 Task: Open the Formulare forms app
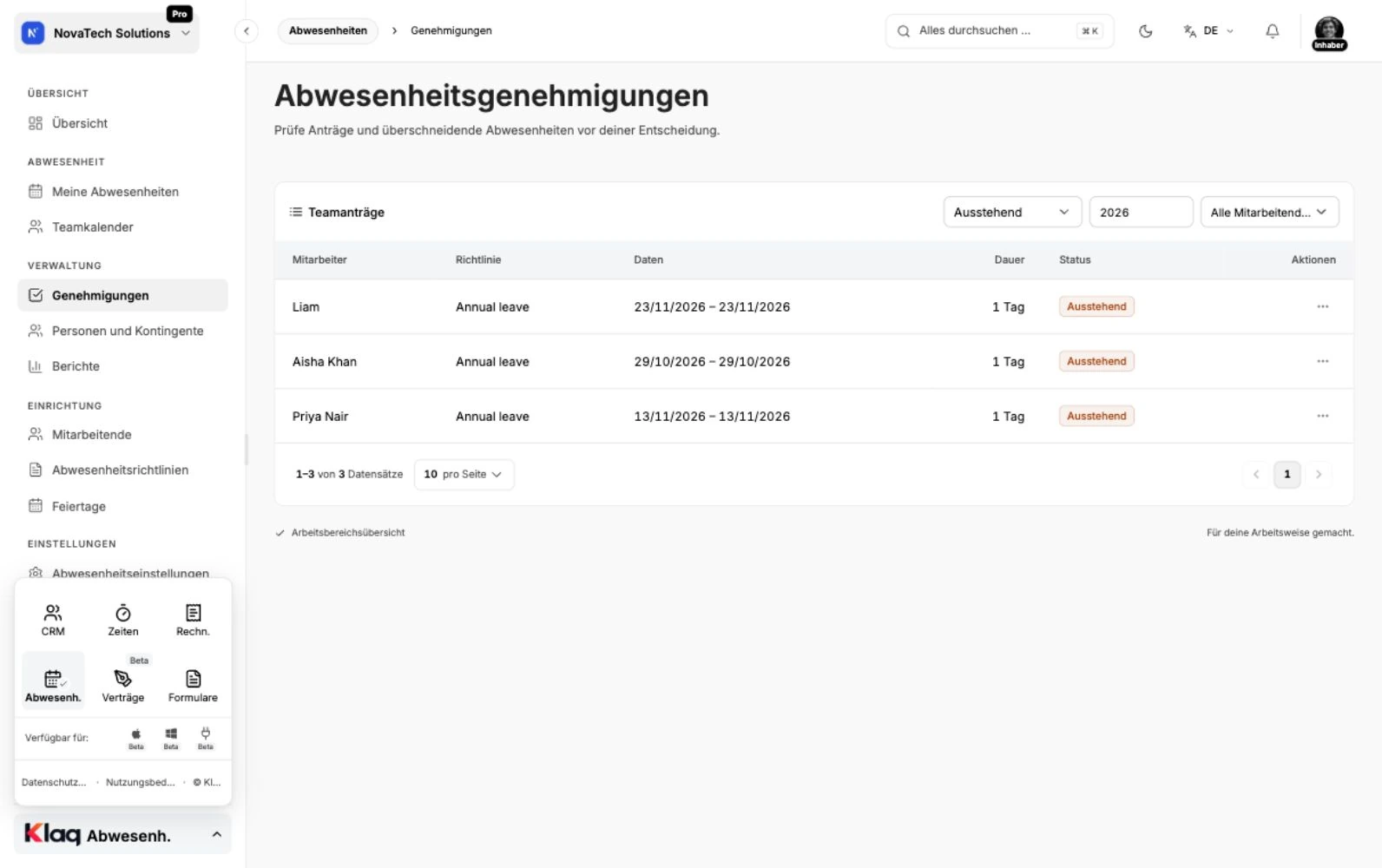coord(193,684)
